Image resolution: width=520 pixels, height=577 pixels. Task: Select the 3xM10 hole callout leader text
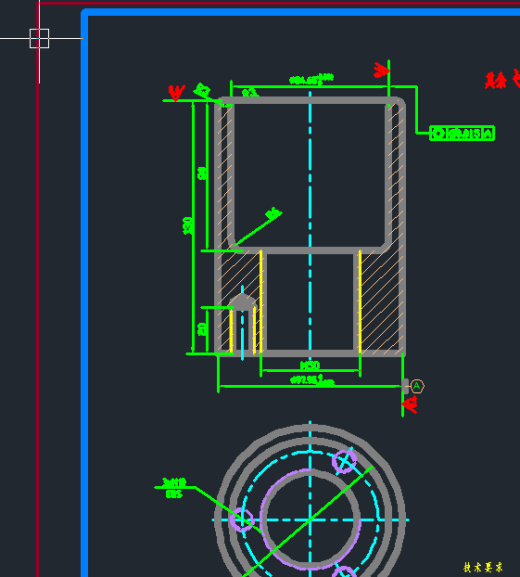174,482
